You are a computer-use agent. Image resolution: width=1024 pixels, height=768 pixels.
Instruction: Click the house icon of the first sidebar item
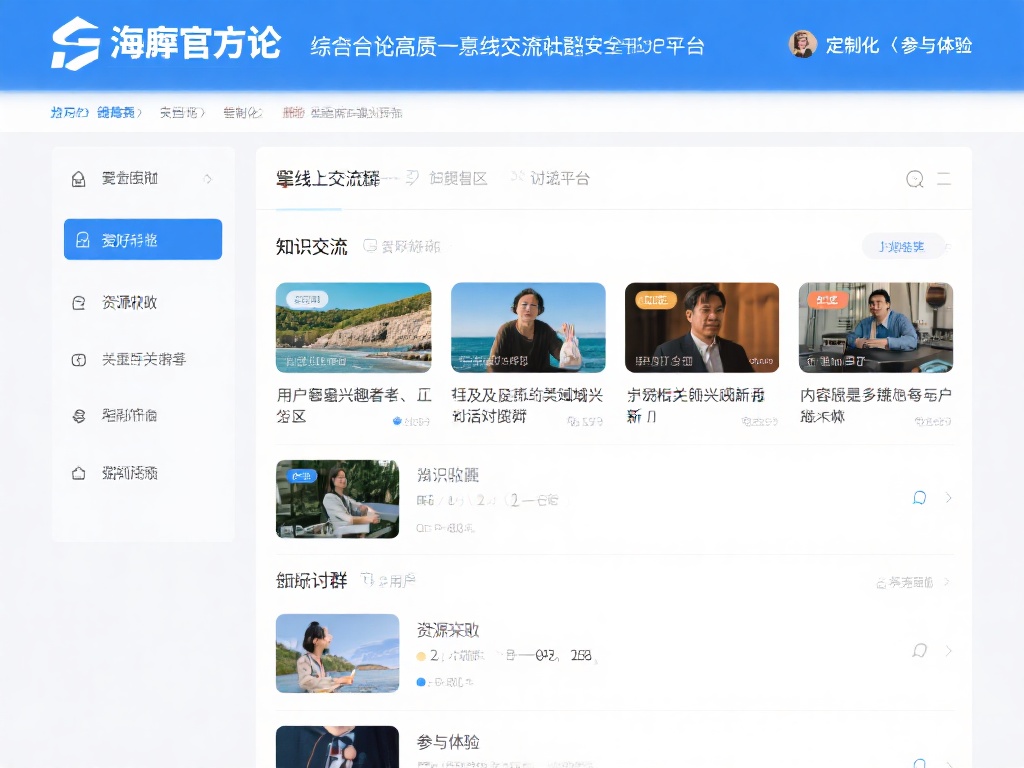79,179
